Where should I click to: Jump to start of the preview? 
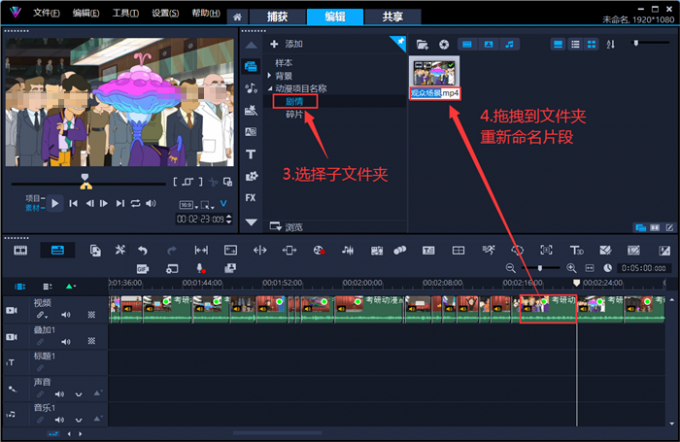[73, 203]
